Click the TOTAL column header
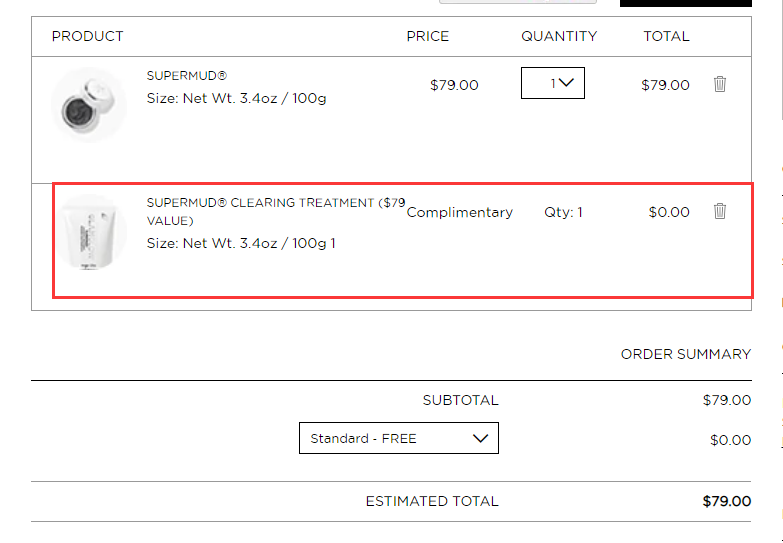 coord(666,36)
